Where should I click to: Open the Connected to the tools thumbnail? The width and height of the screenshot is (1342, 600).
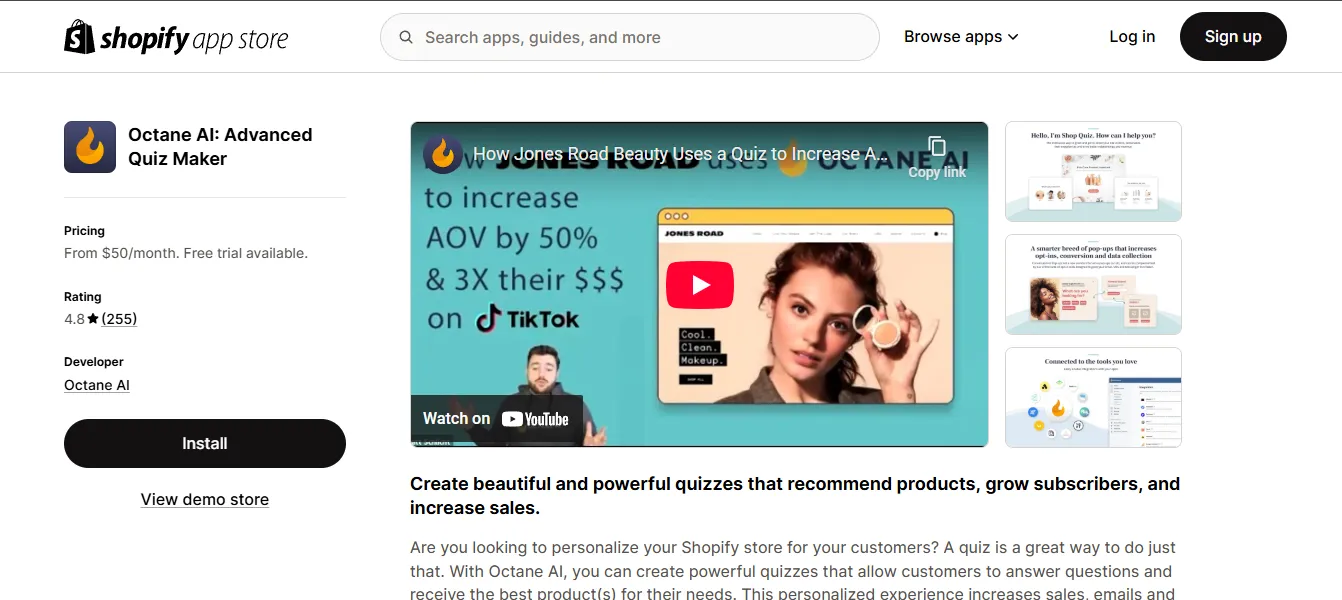[x=1093, y=397]
